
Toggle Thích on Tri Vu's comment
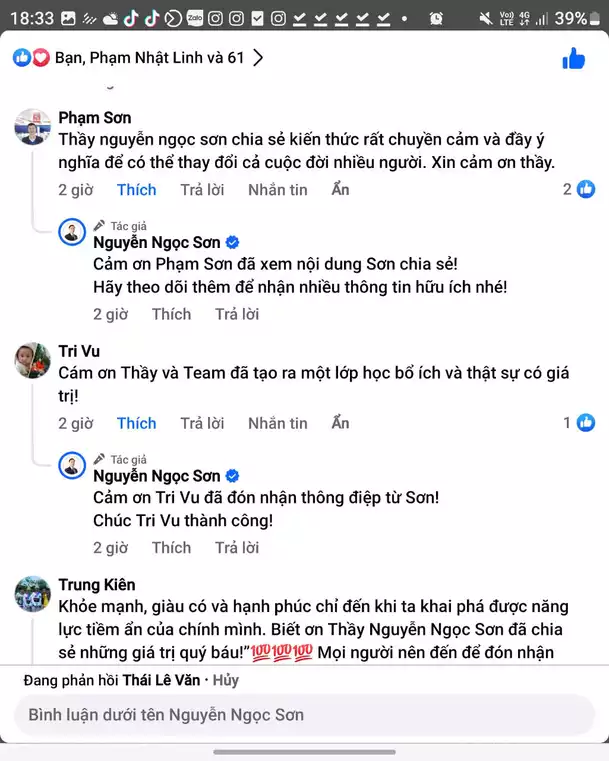click(136, 423)
